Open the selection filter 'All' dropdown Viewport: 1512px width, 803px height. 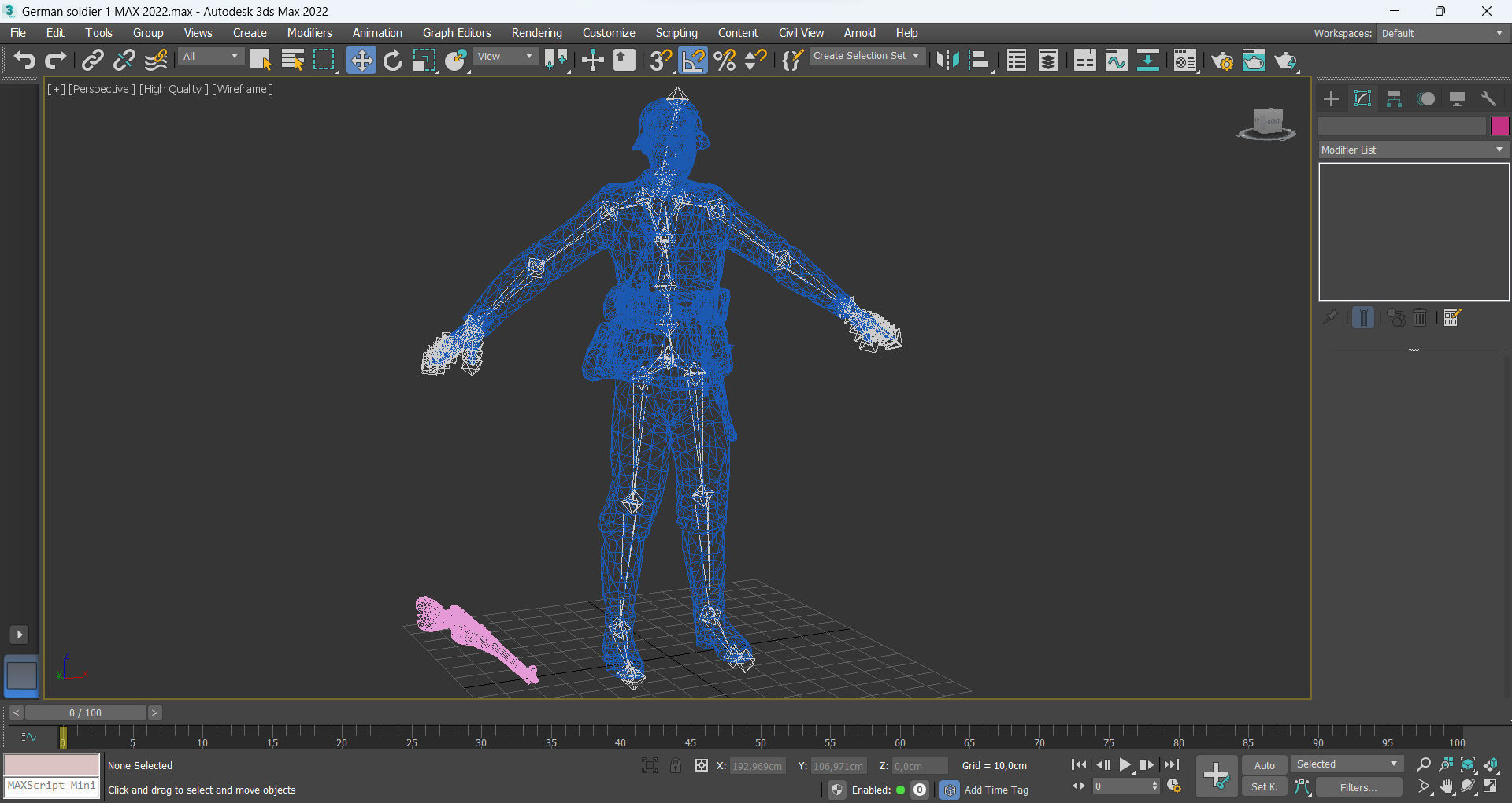pos(210,57)
